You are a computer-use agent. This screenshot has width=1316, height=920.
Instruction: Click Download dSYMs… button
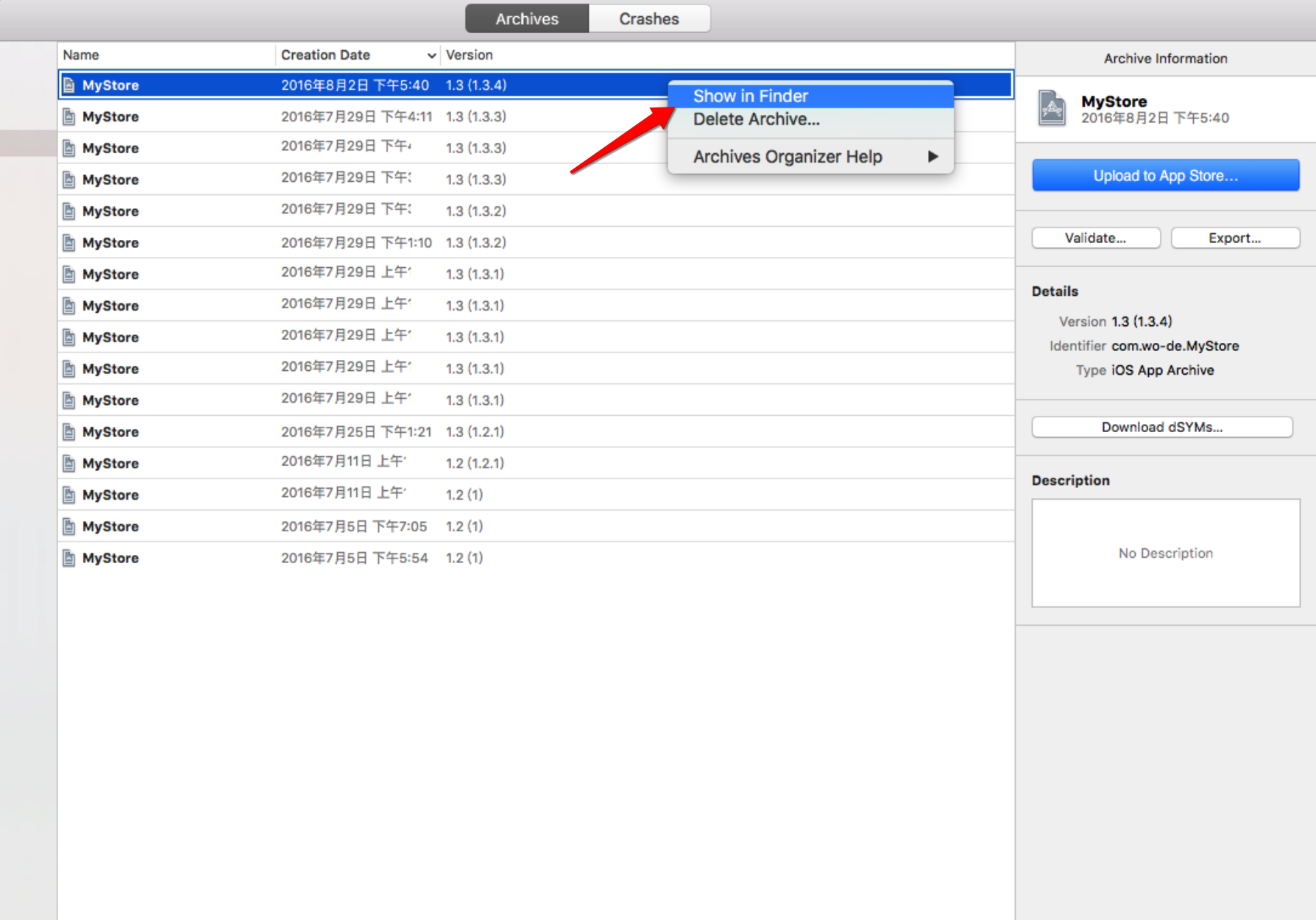1161,428
